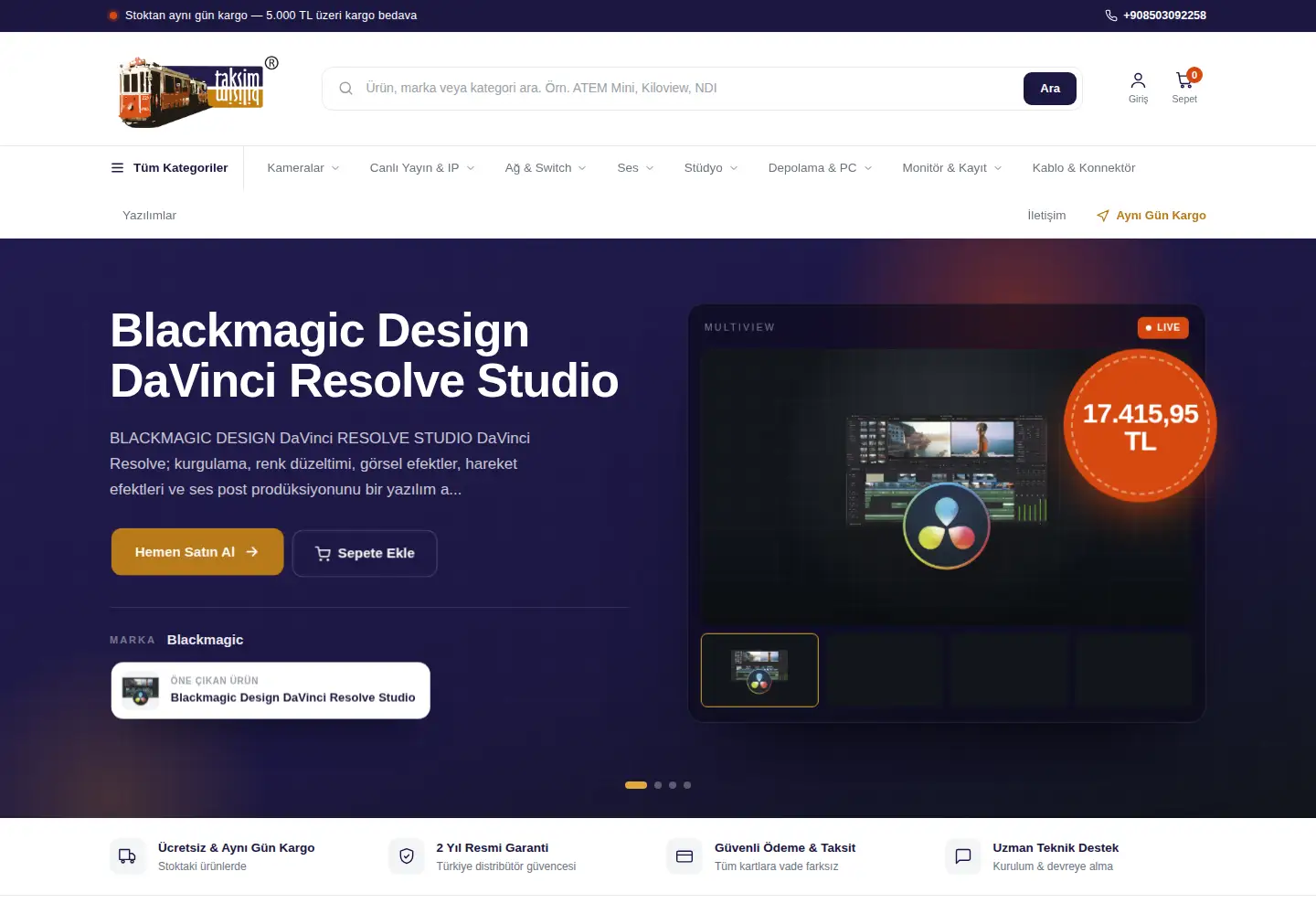Expand the Ses category menu
Viewport: 1316px width, 914px height.
(635, 168)
